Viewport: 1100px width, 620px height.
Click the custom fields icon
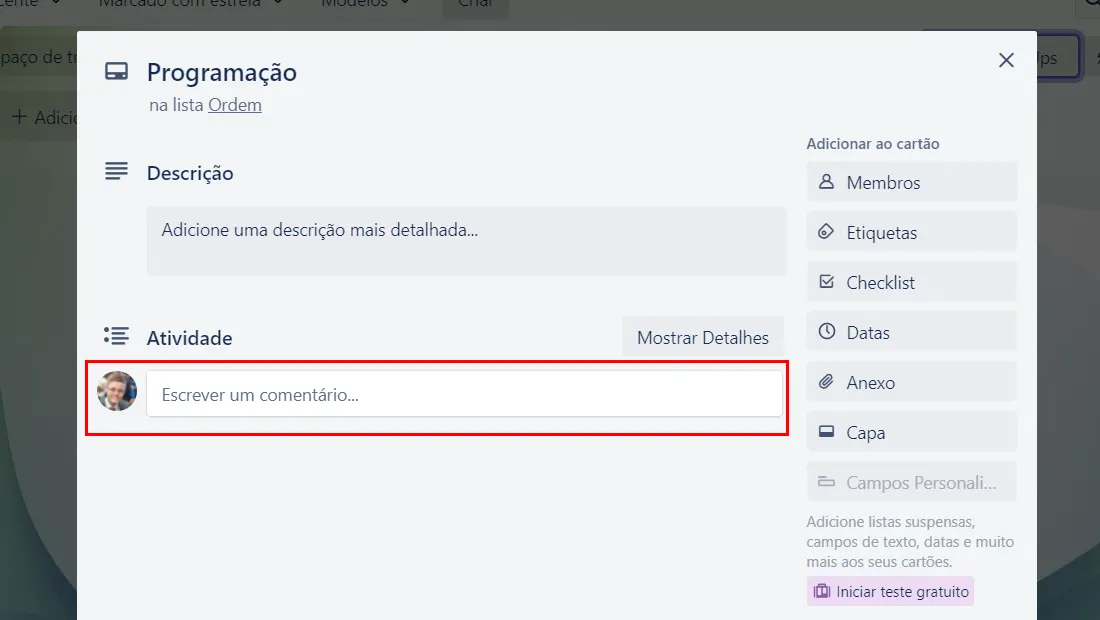point(826,481)
